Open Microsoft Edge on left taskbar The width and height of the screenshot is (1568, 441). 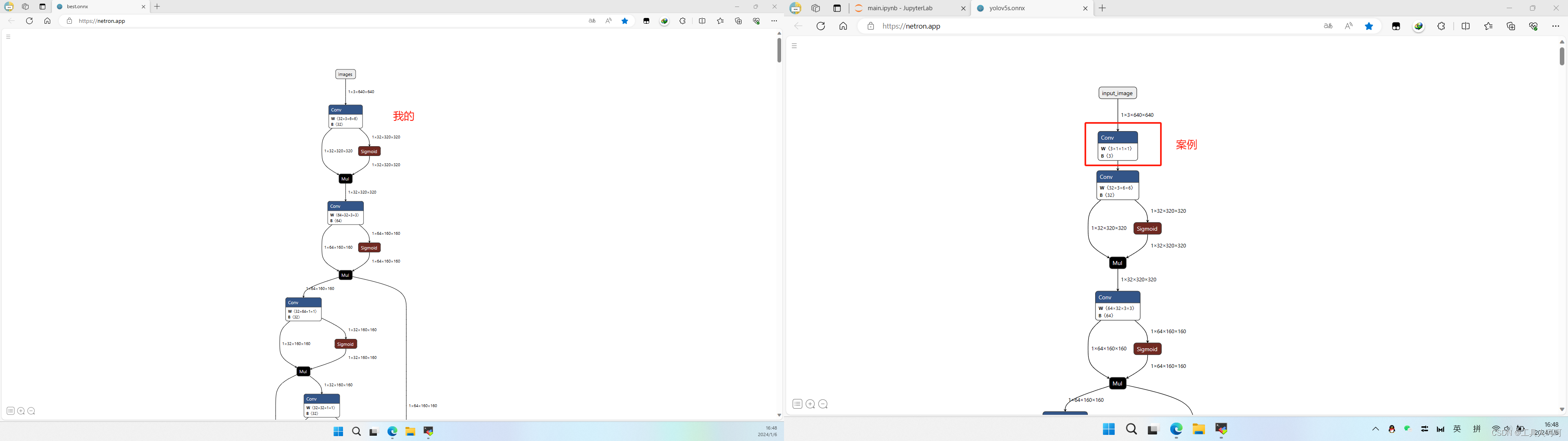pyautogui.click(x=392, y=431)
